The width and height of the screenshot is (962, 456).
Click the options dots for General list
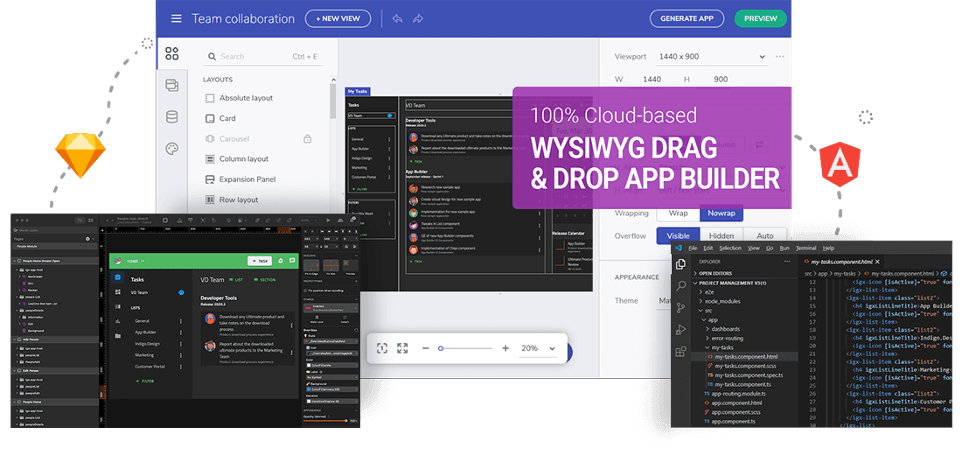180,321
